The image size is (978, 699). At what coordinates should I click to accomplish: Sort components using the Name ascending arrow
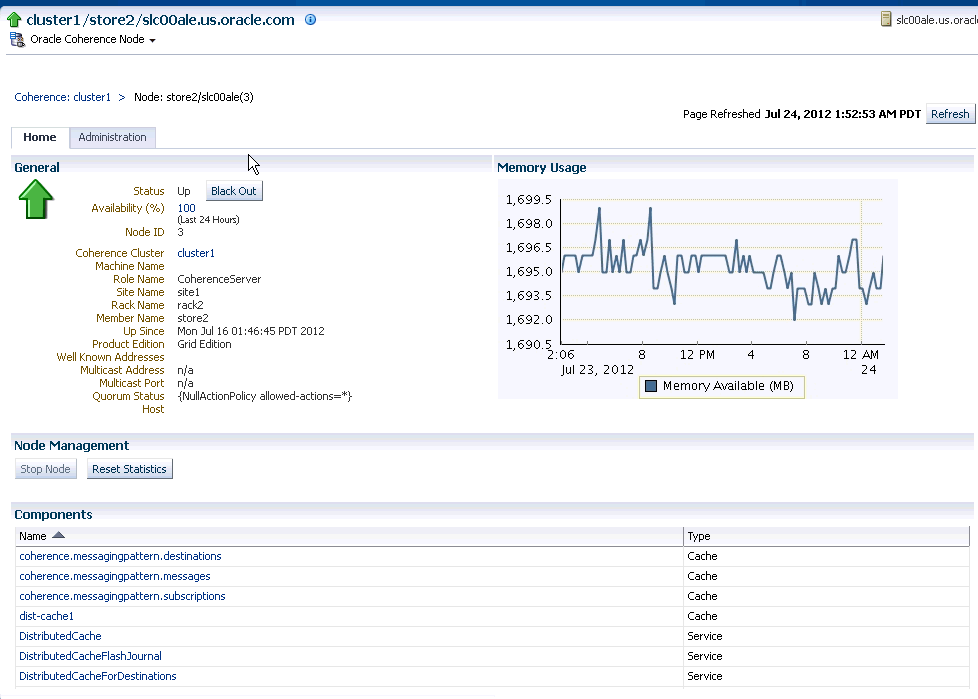click(59, 536)
